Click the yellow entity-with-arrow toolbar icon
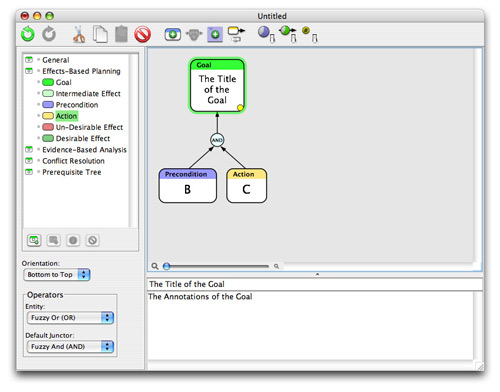Viewport: 500px width, 392px height. point(236,34)
